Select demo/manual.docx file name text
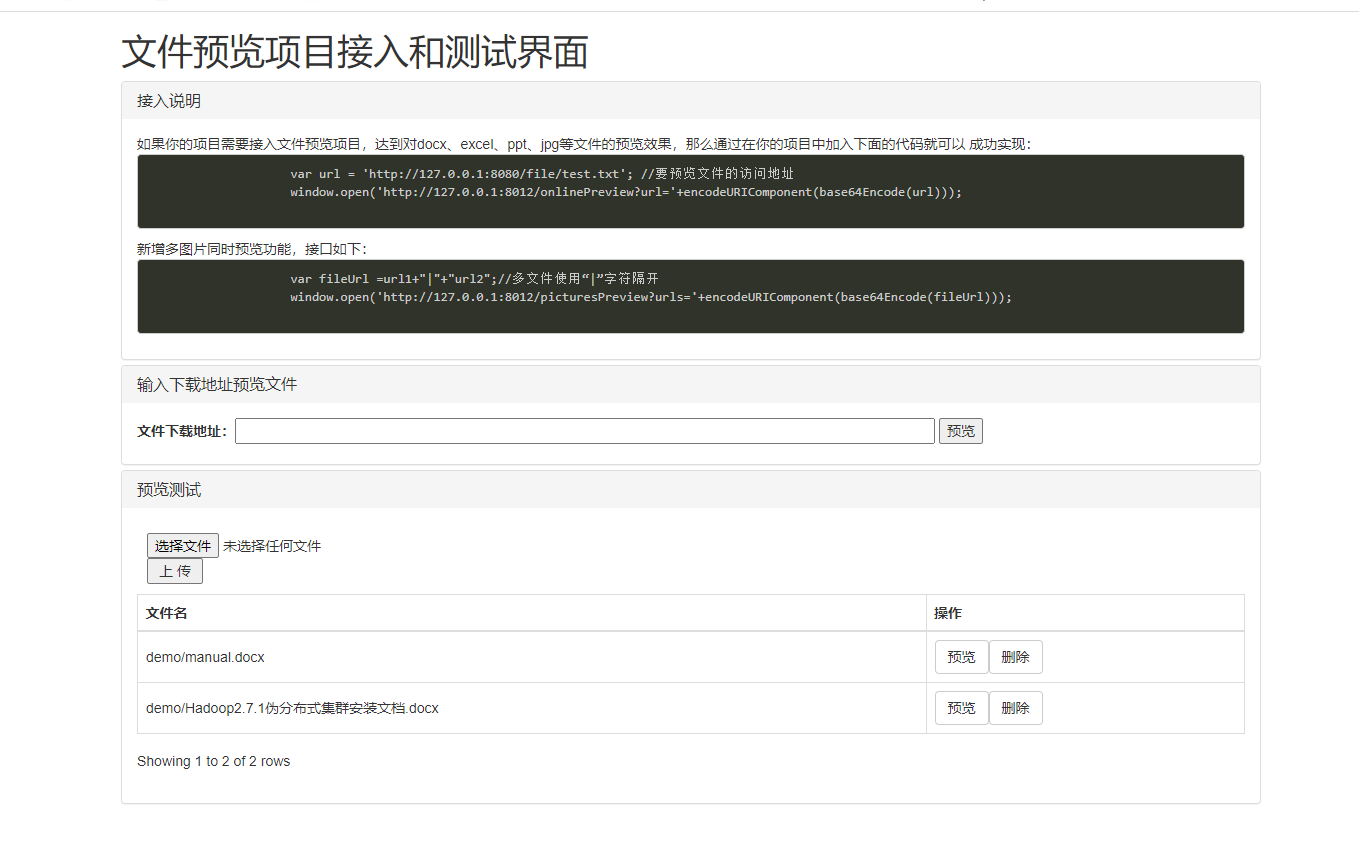The width and height of the screenshot is (1359, 856). coord(205,657)
